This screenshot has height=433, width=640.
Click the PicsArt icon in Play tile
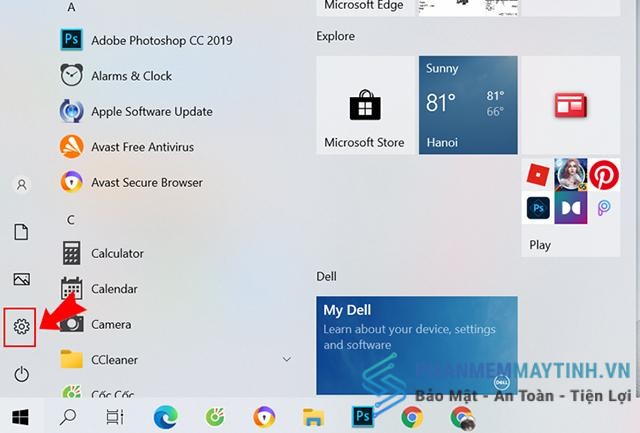click(604, 208)
